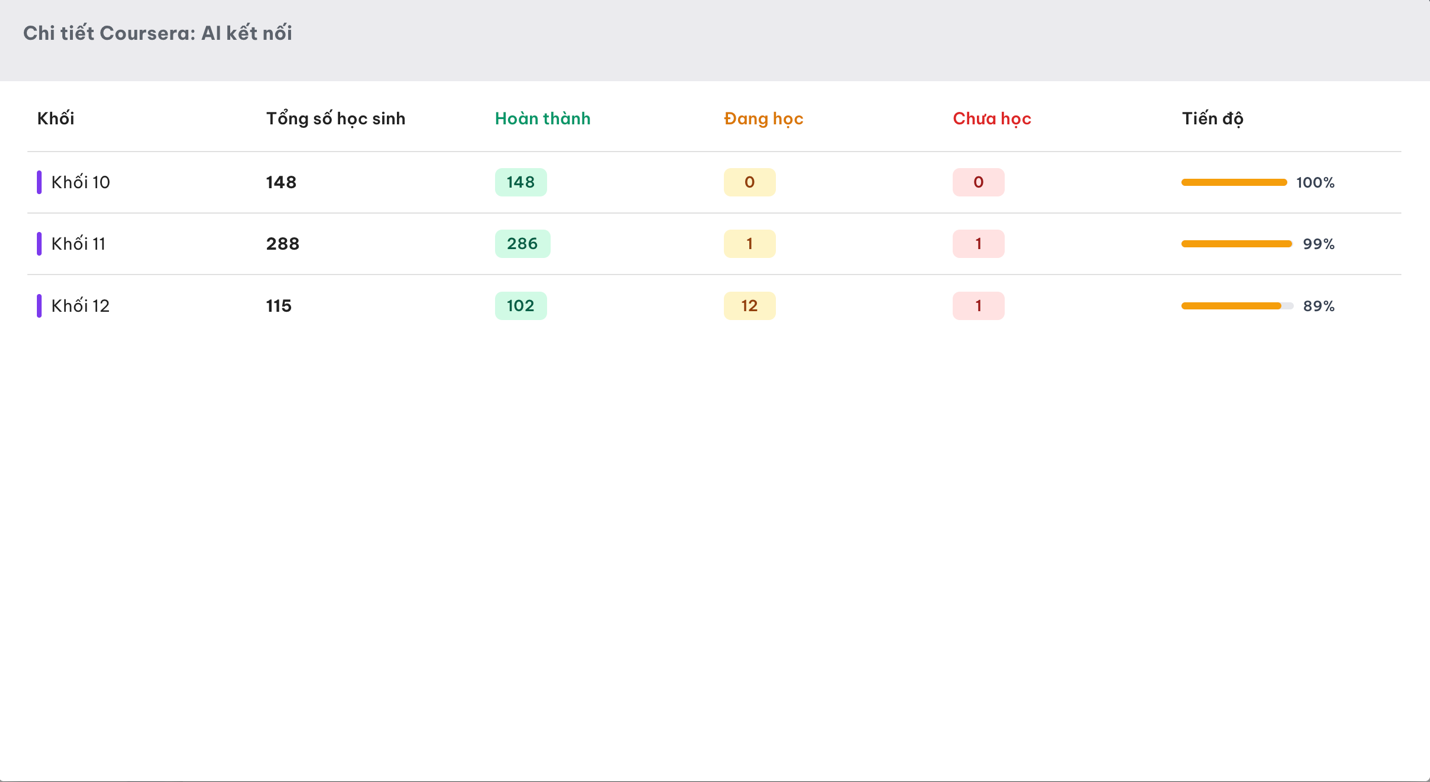Viewport: 1430px width, 782px height.
Task: Click the 'Khối' column header
Action: coord(56,118)
